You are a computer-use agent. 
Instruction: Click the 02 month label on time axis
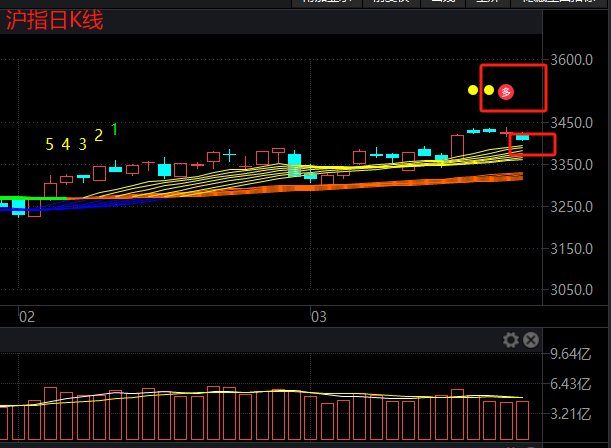coord(27,316)
